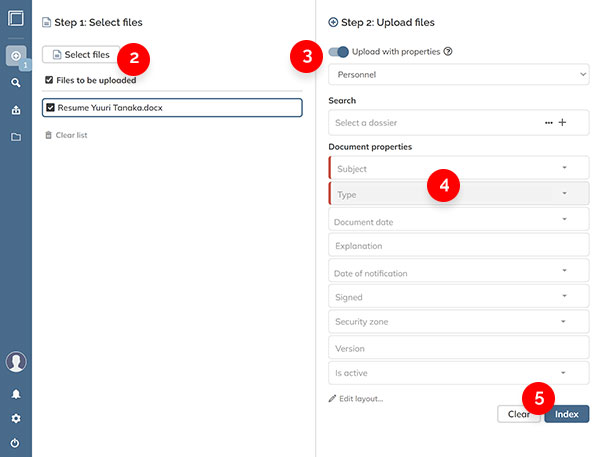Toggle the Upload with properties switch
Screen dimensions: 600x457
tap(339, 51)
